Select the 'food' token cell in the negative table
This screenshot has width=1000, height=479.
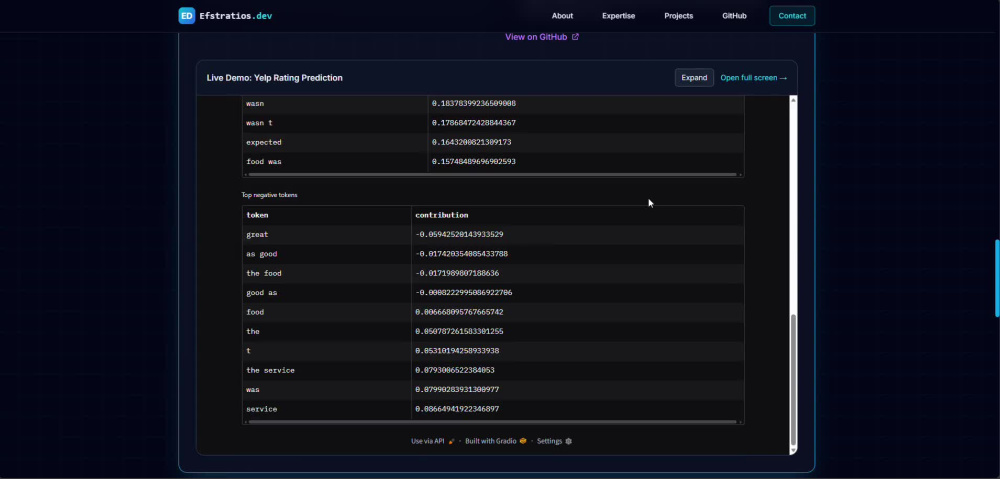tap(327, 312)
